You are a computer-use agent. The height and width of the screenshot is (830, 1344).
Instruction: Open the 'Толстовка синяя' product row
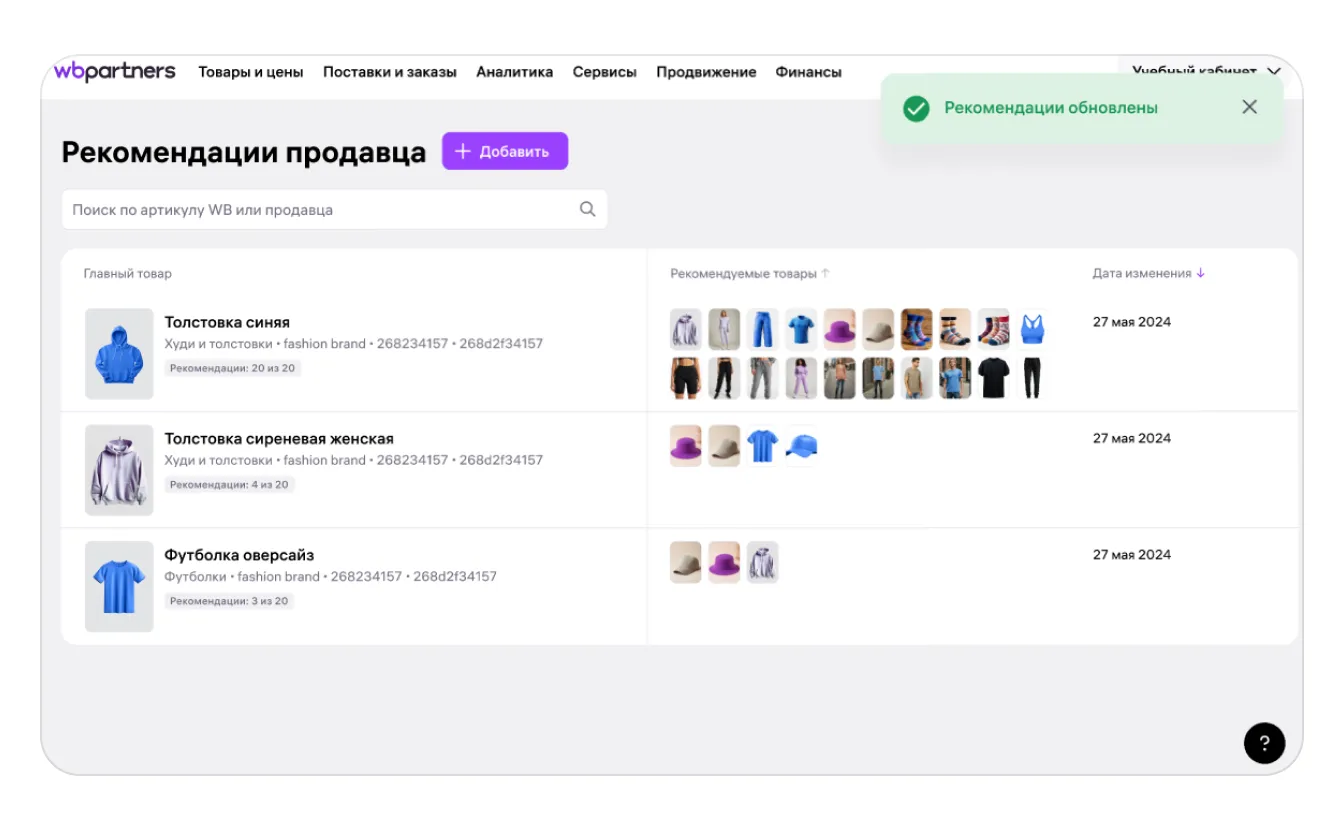[227, 322]
